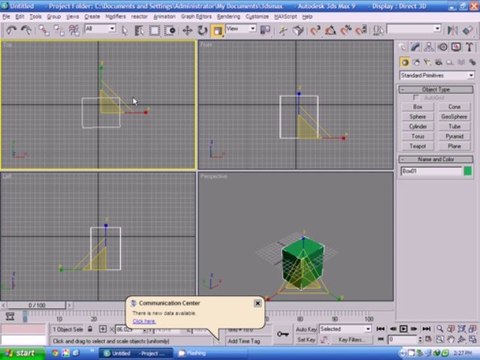Toggle Angle Snap in the toolbar
Image resolution: width=480 pixels, height=360 pixels.
coord(330,31)
